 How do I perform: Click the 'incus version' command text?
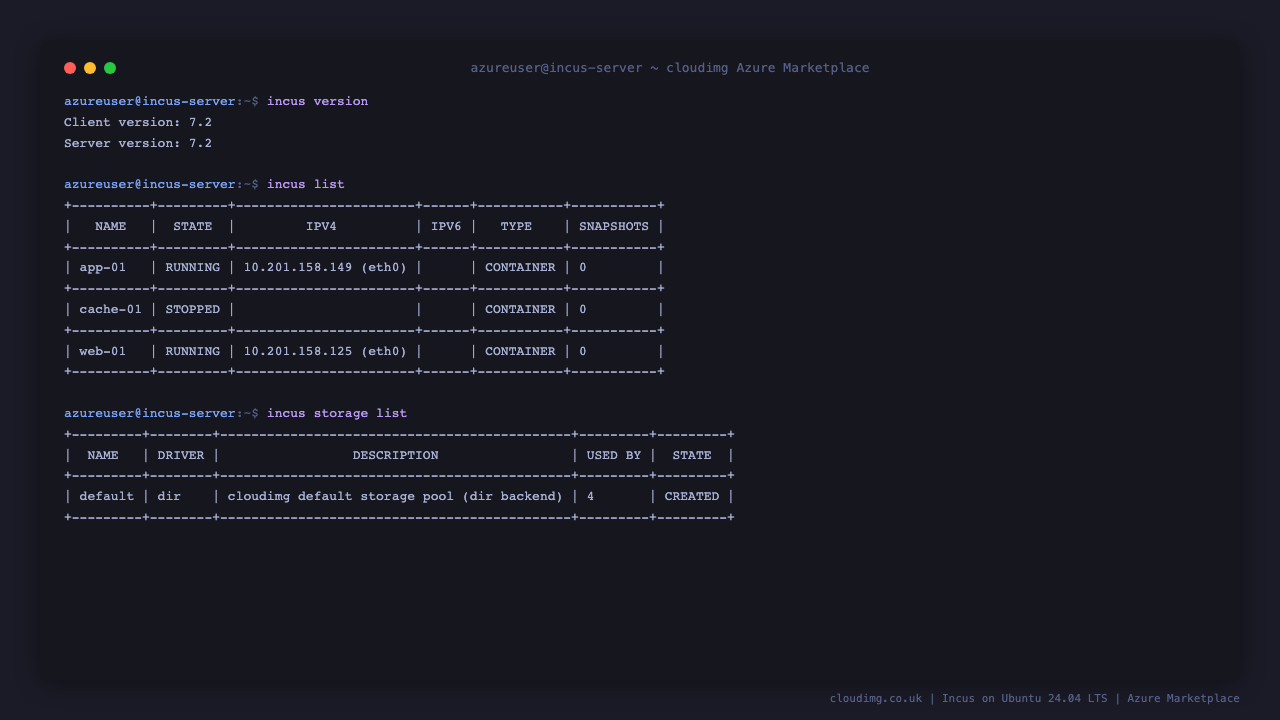click(x=317, y=101)
